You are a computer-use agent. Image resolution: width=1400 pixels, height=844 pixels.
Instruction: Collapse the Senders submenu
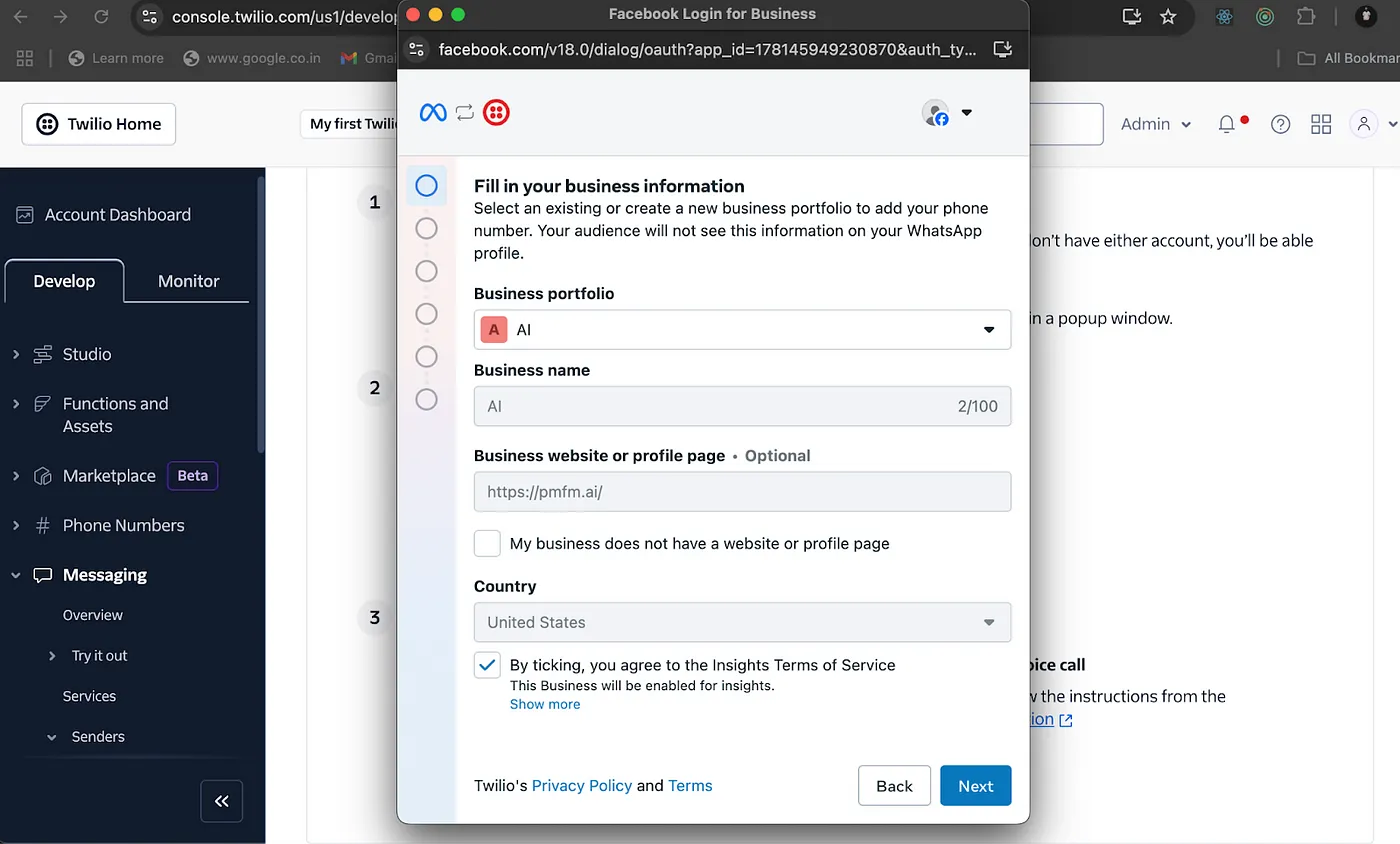(52, 737)
